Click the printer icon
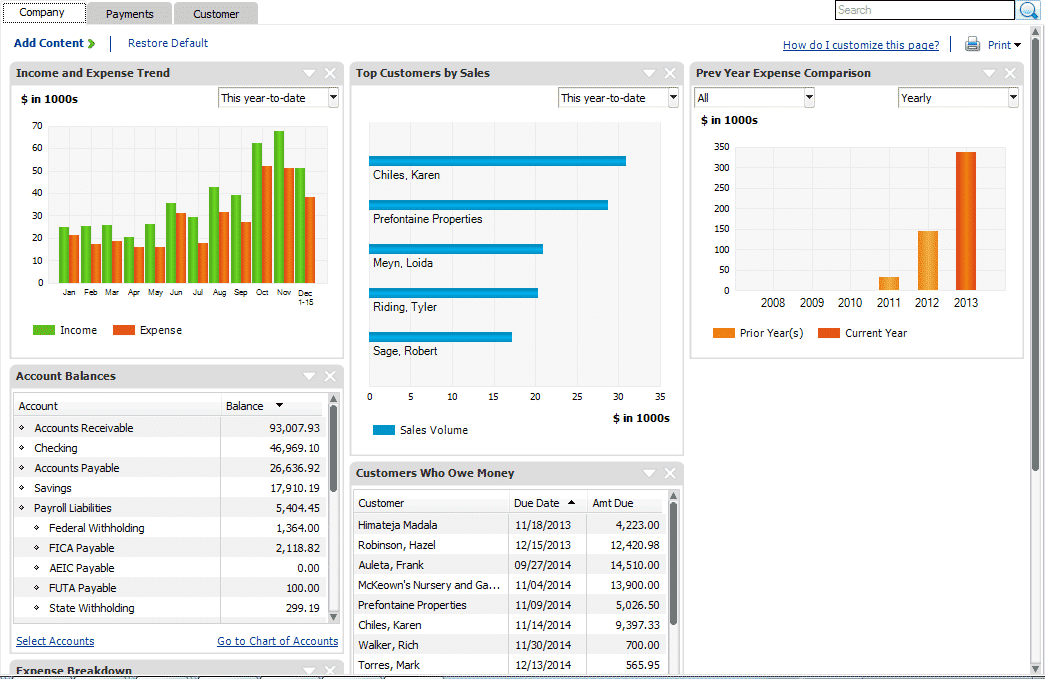 point(972,44)
